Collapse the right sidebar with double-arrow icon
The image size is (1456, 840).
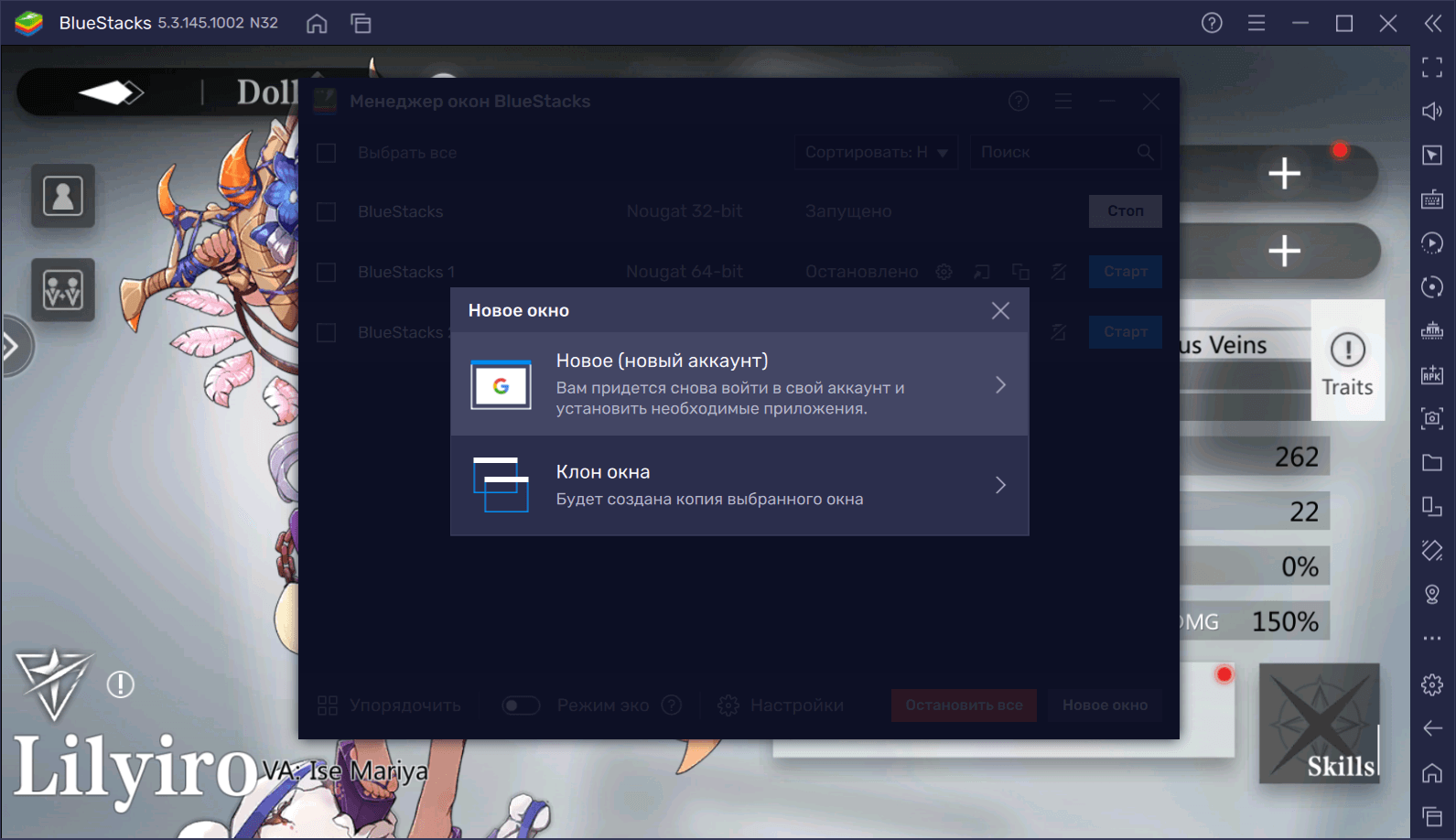pos(1433,23)
